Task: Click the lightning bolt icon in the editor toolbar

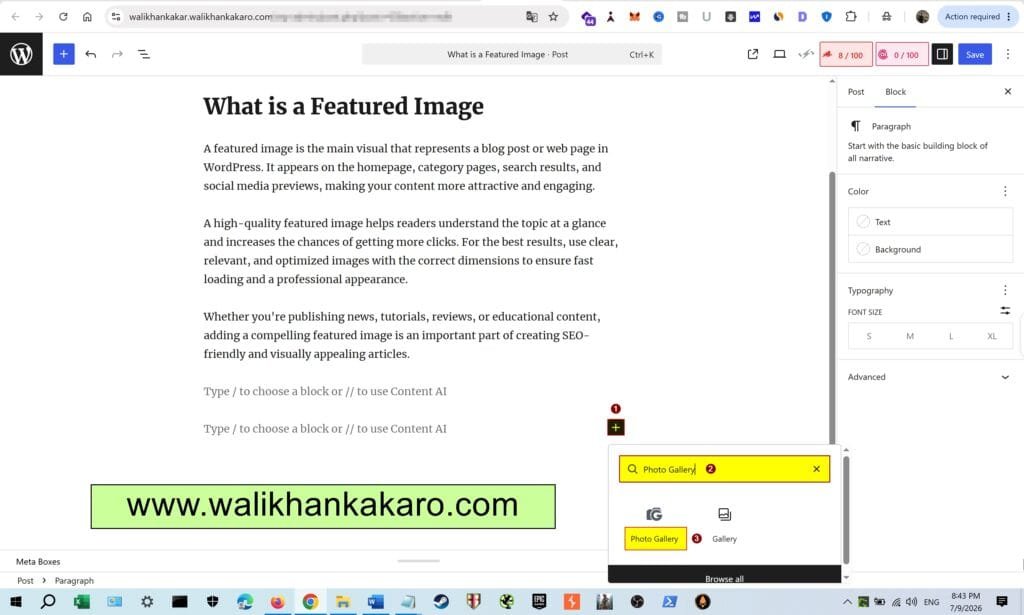Action: (805, 54)
